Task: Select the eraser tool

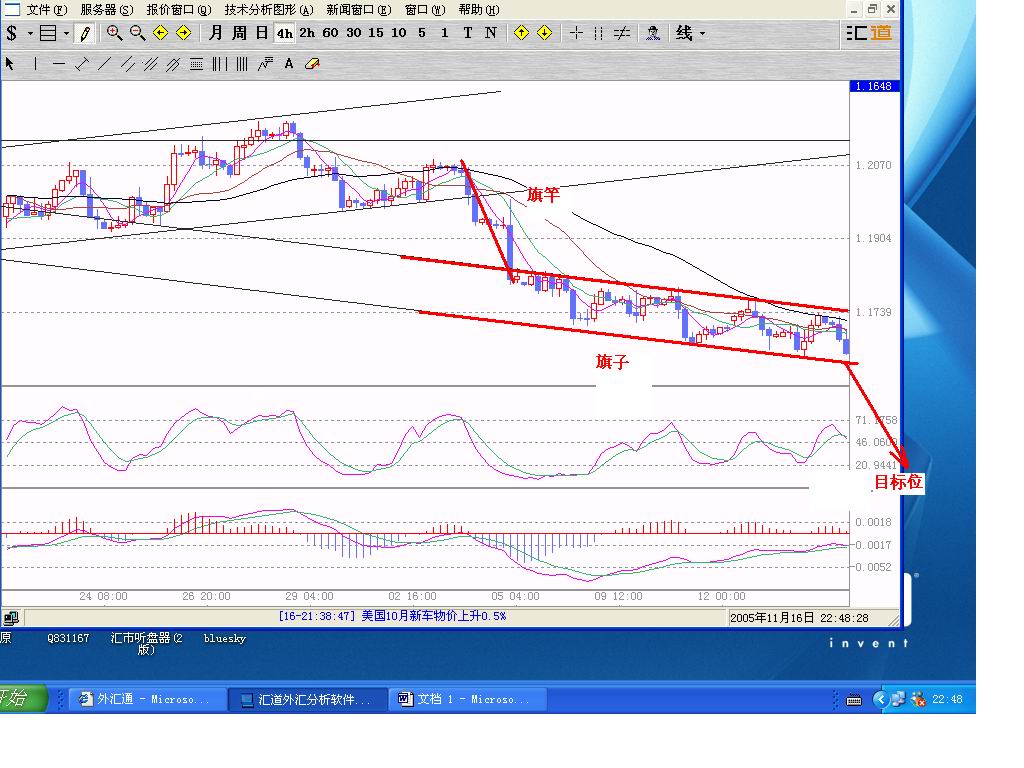Action: pyautogui.click(x=312, y=64)
